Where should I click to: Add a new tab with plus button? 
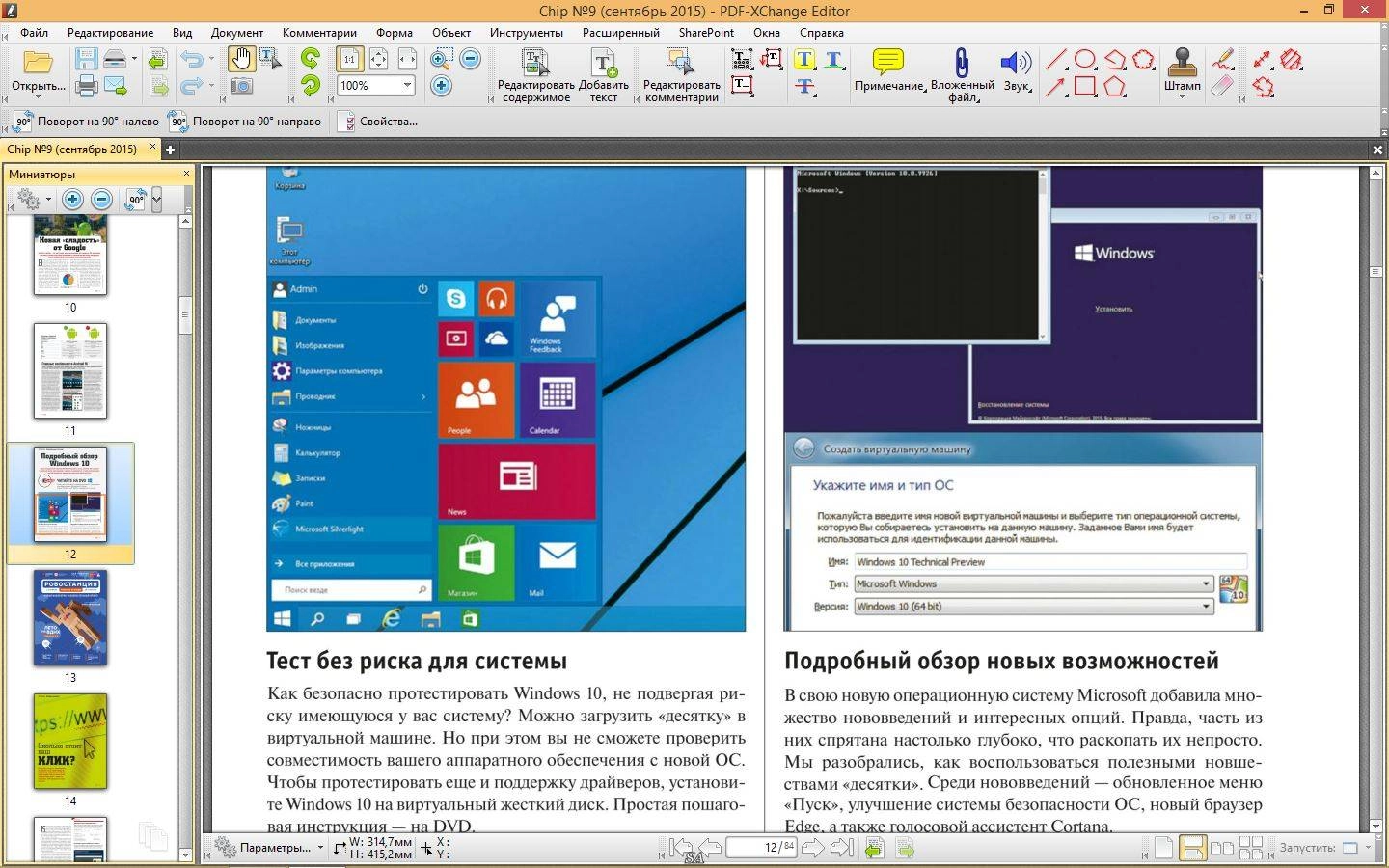pos(170,149)
